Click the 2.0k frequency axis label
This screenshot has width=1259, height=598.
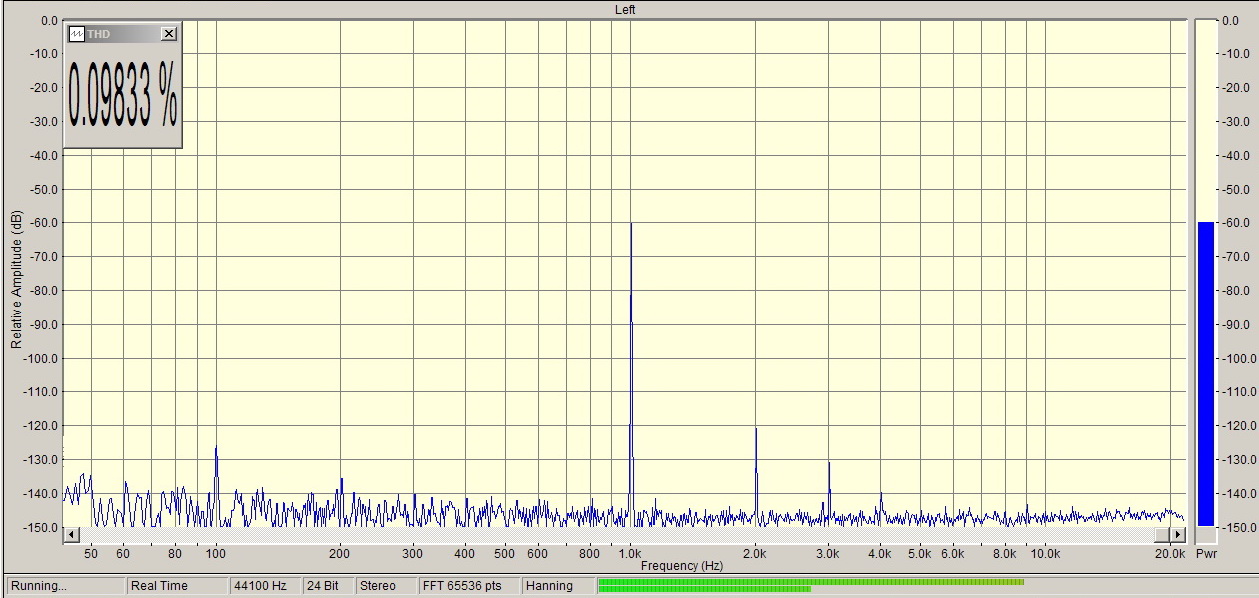[x=755, y=553]
